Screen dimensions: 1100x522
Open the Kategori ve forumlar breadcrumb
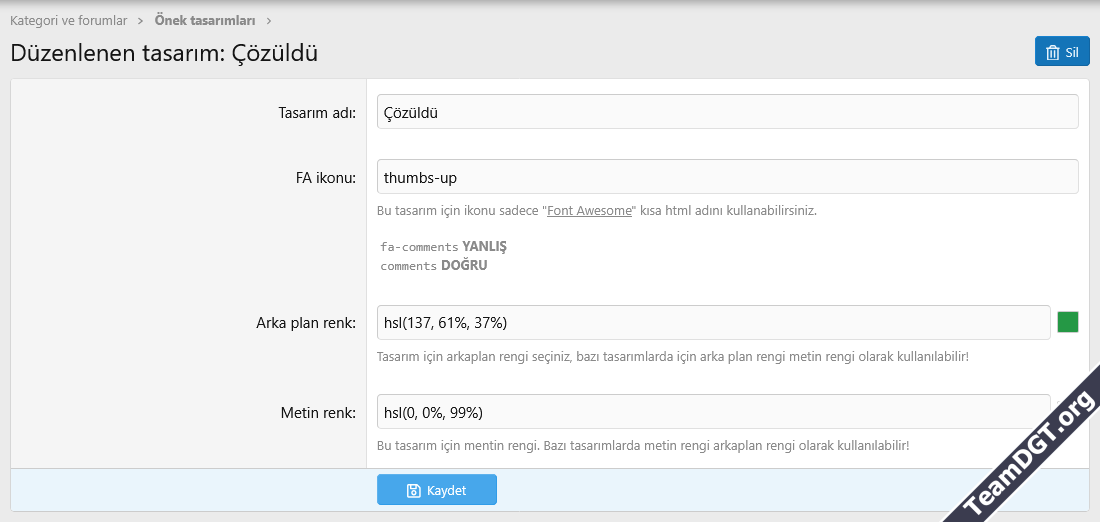click(68, 20)
